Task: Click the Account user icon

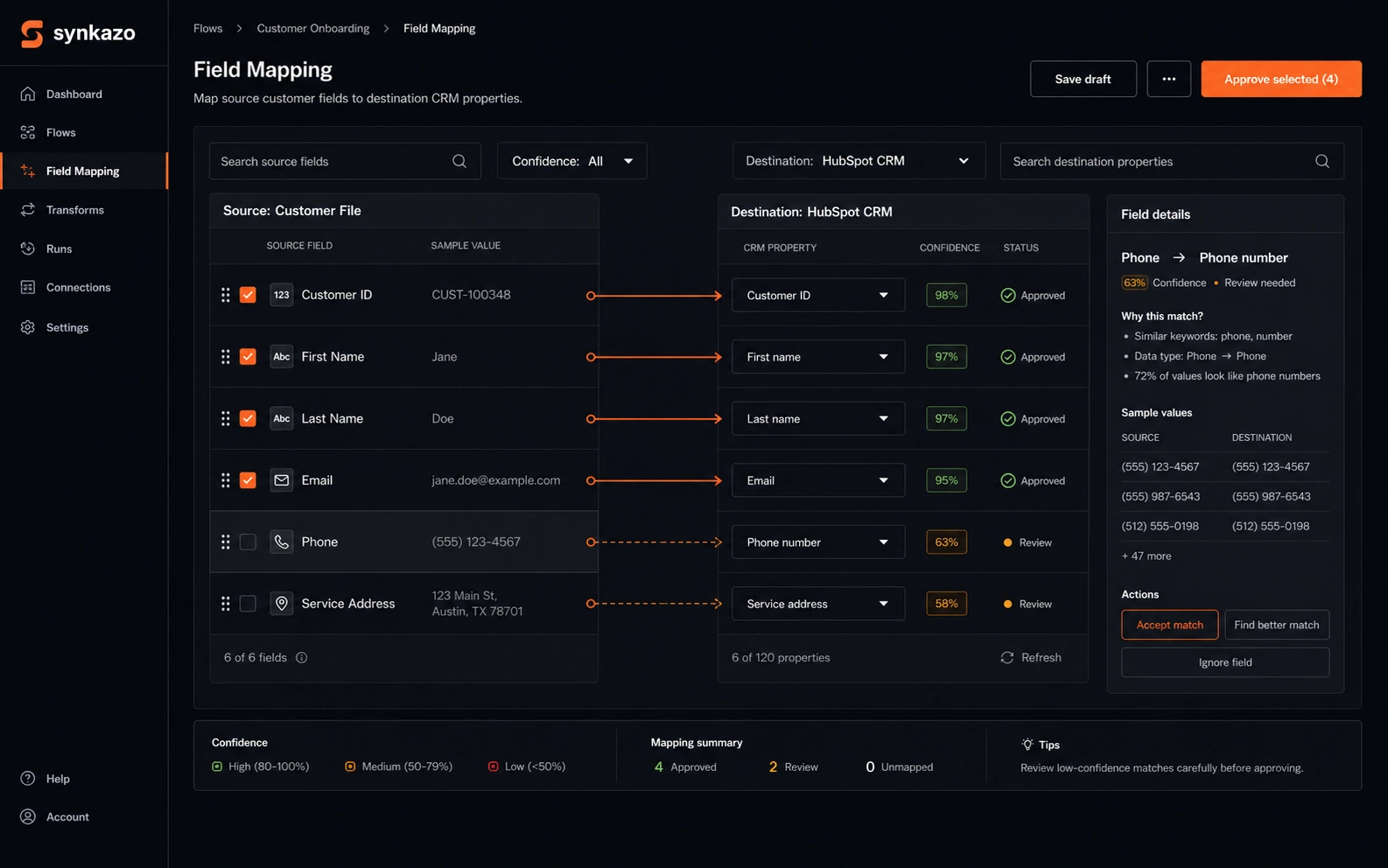Action: 28,816
